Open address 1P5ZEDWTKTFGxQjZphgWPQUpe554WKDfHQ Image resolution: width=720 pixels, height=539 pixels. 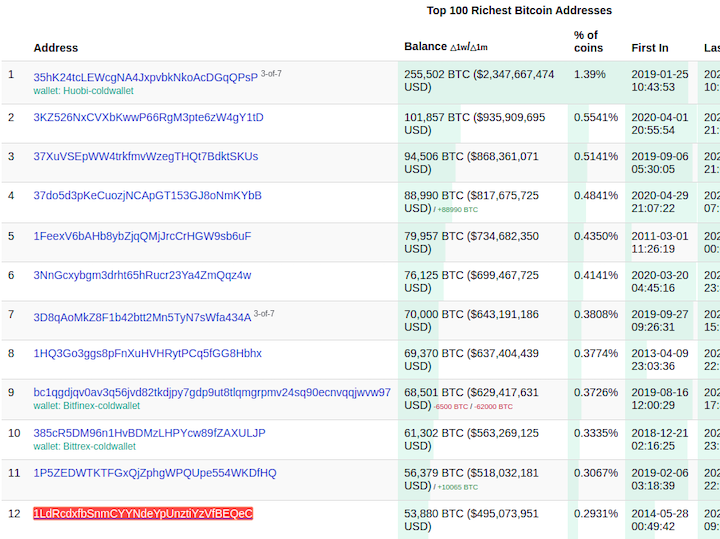(155, 473)
